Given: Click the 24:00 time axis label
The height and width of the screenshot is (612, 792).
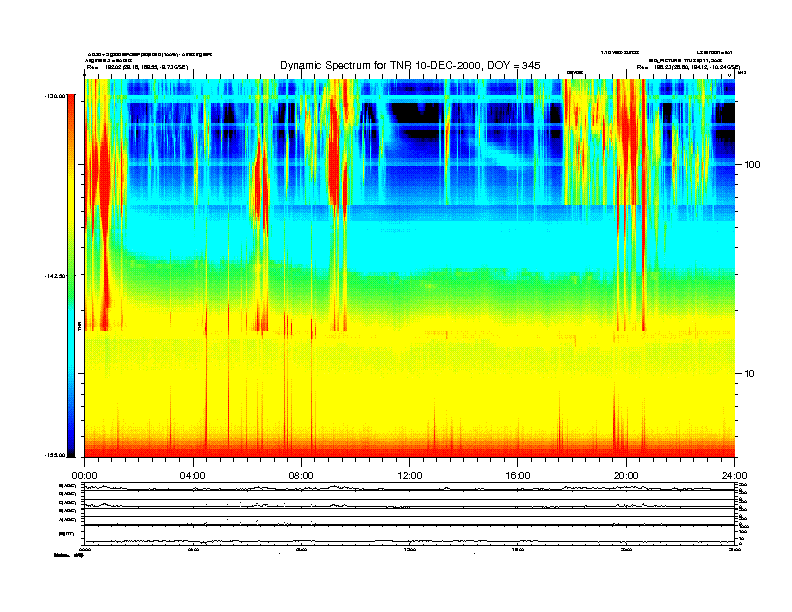Looking at the screenshot, I should [734, 476].
